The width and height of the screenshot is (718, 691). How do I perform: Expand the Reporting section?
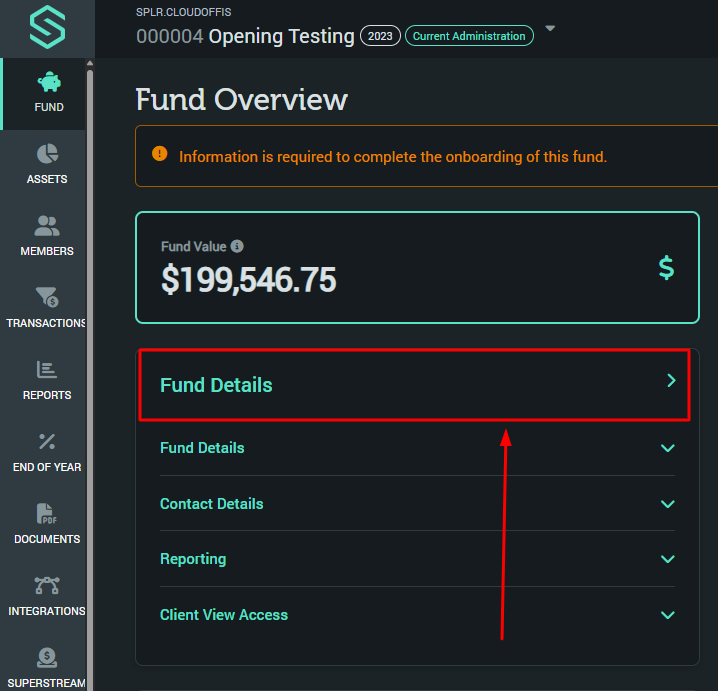[x=668, y=559]
